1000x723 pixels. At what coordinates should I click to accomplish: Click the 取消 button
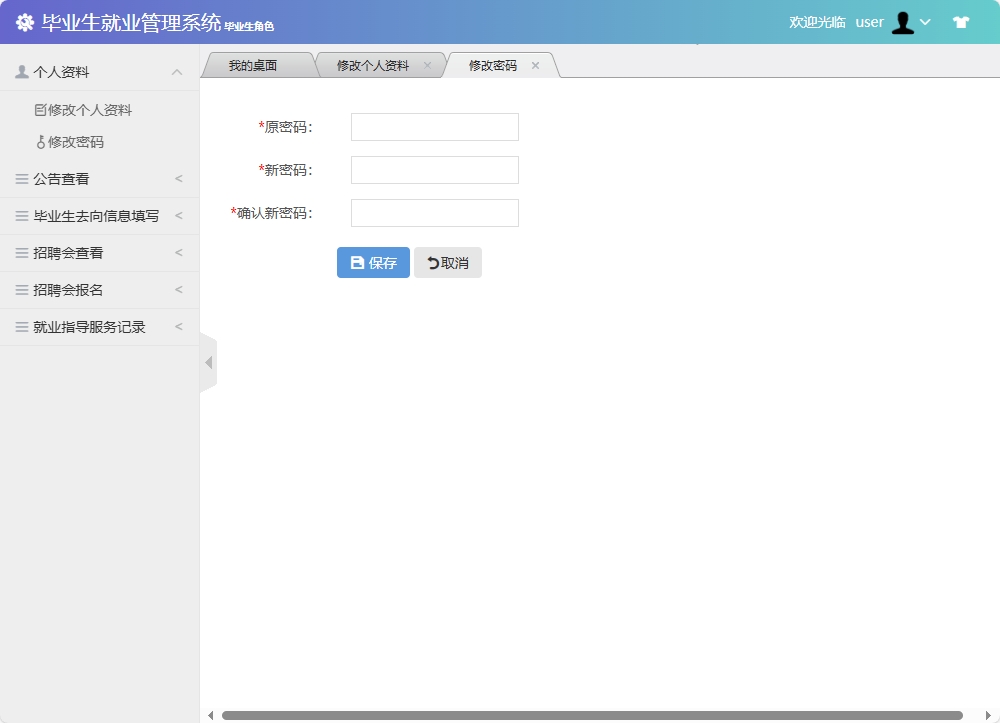[447, 261]
